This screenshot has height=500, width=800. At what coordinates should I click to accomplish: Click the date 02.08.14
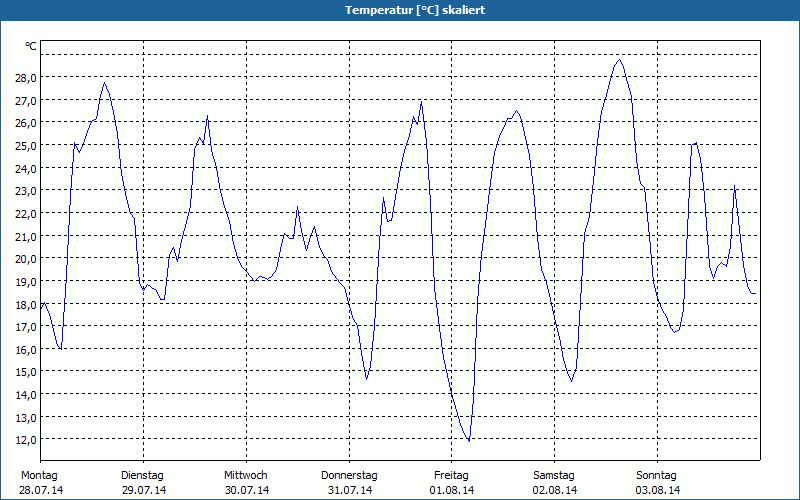click(555, 491)
